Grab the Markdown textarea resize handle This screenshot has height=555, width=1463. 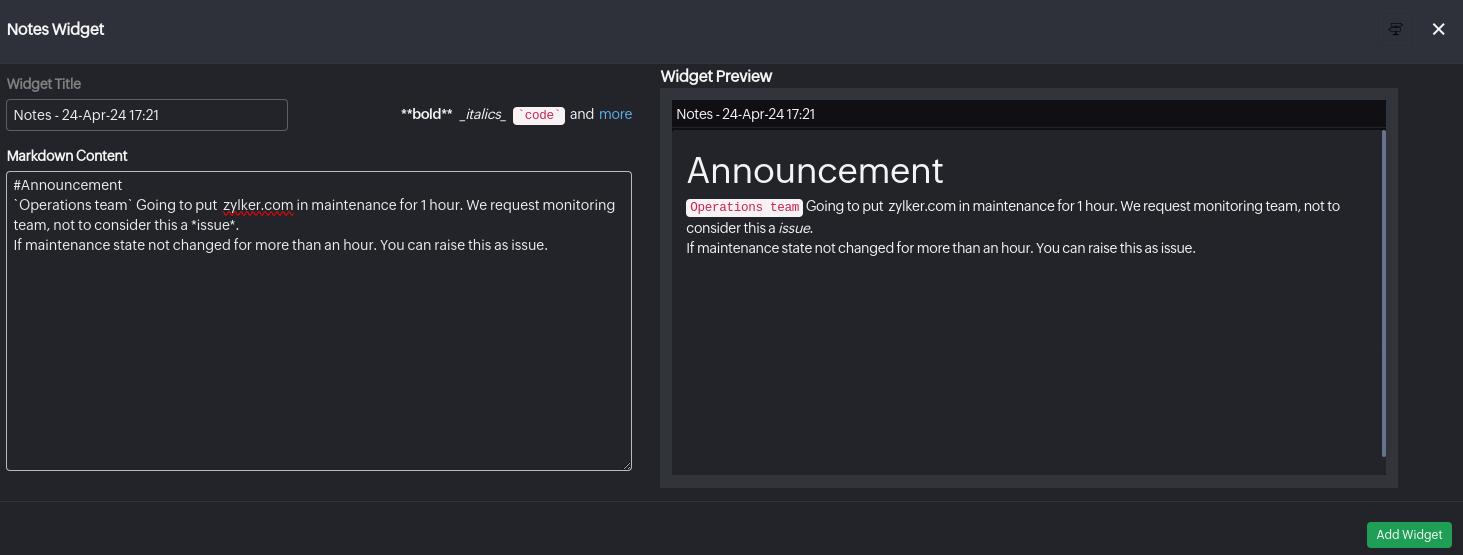coord(627,466)
